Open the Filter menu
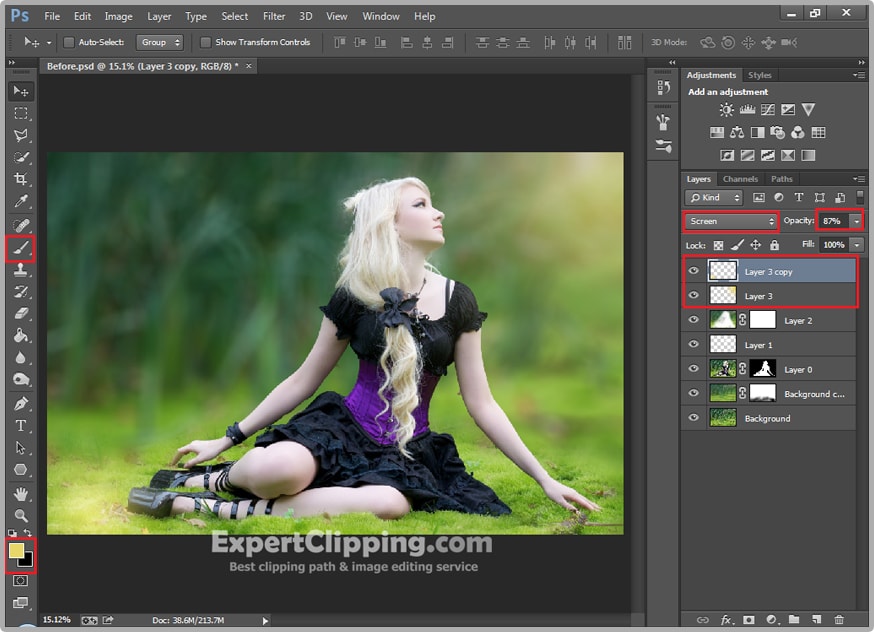The height and width of the screenshot is (632, 874). point(274,16)
